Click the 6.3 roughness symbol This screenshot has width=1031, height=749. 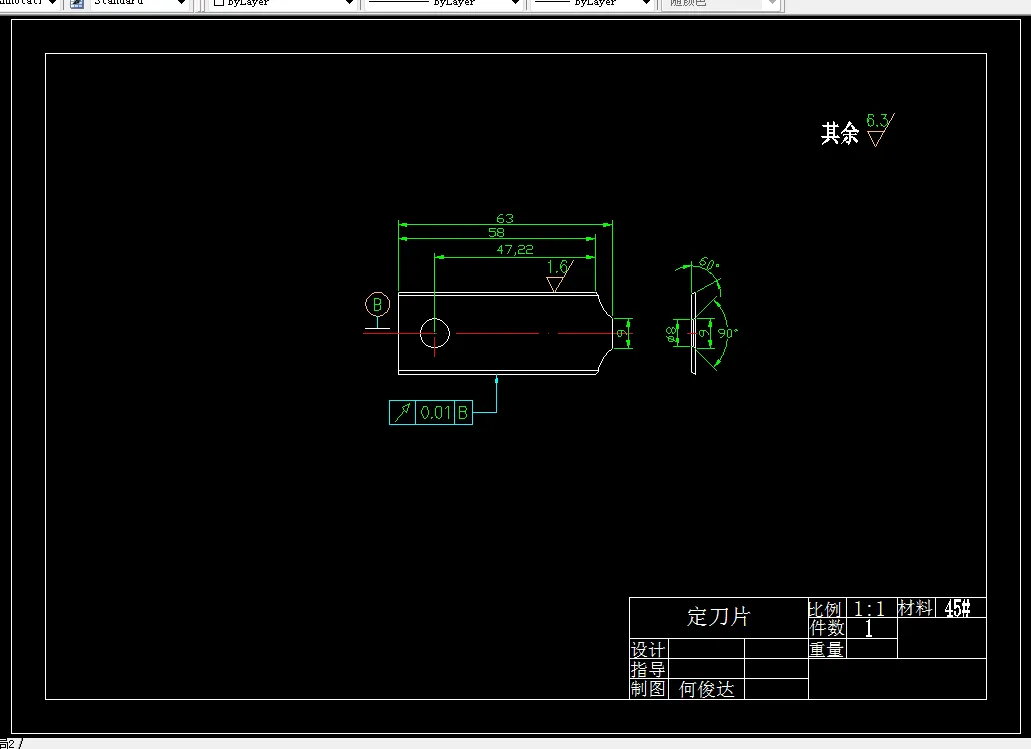point(880,129)
